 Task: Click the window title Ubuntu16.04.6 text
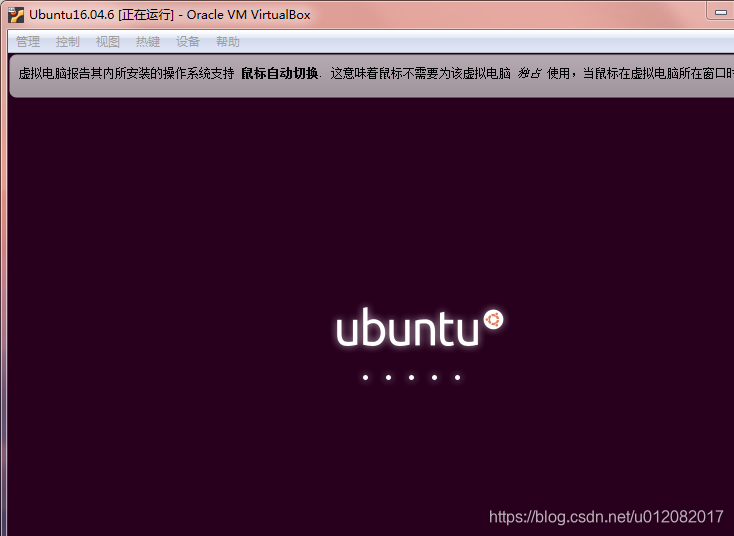tap(72, 15)
